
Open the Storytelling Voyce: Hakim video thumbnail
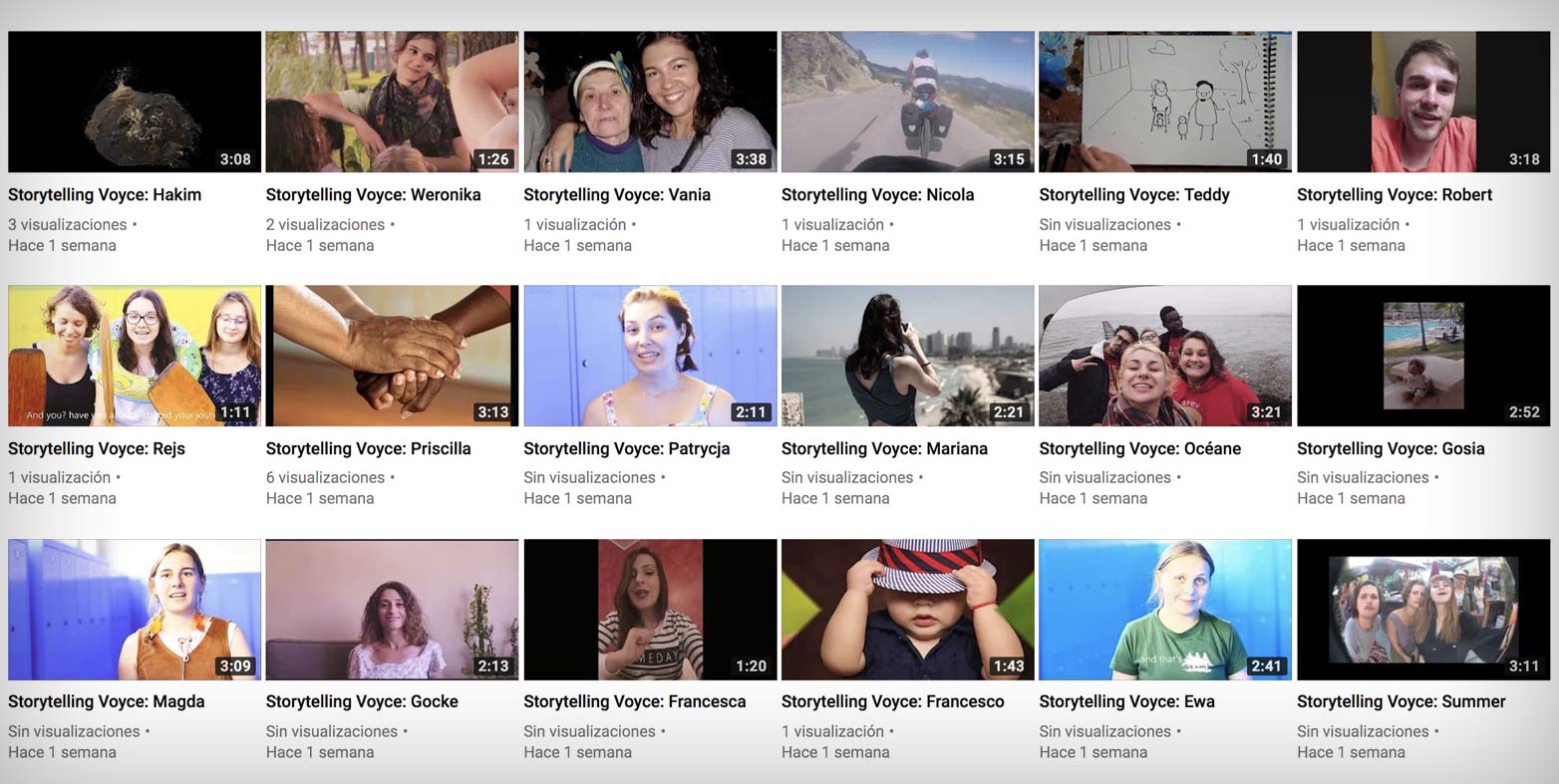(x=135, y=102)
